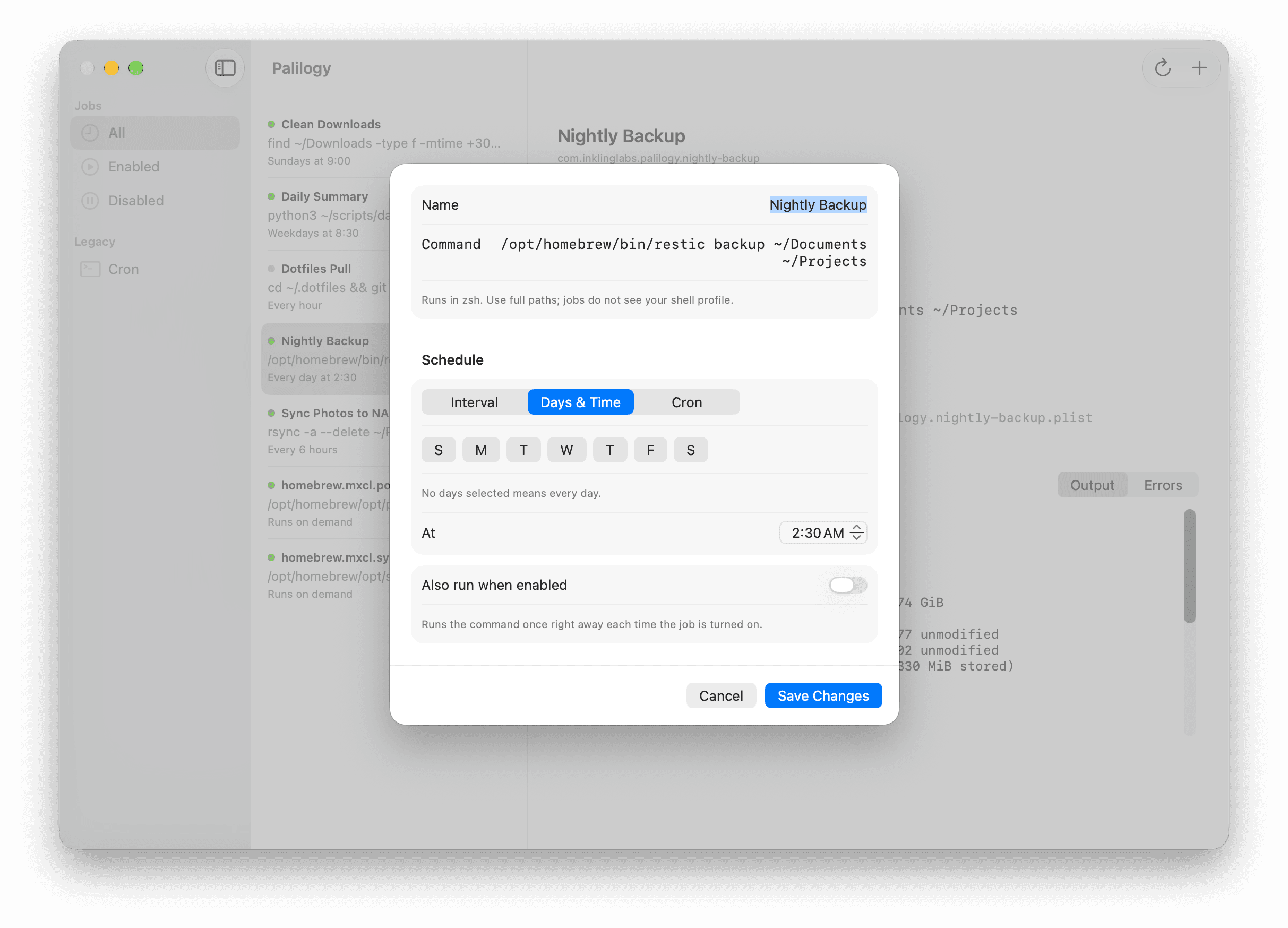This screenshot has width=1288, height=928.
Task: Switch schedule to Cron tab
Action: pyautogui.click(x=686, y=402)
